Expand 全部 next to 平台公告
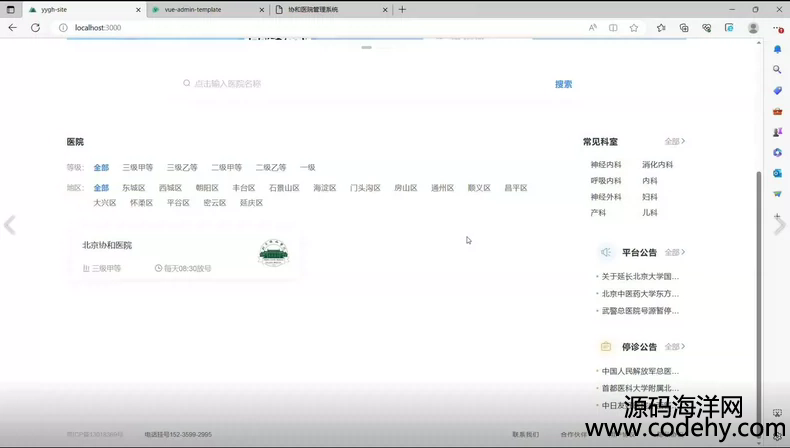 pyautogui.click(x=675, y=252)
